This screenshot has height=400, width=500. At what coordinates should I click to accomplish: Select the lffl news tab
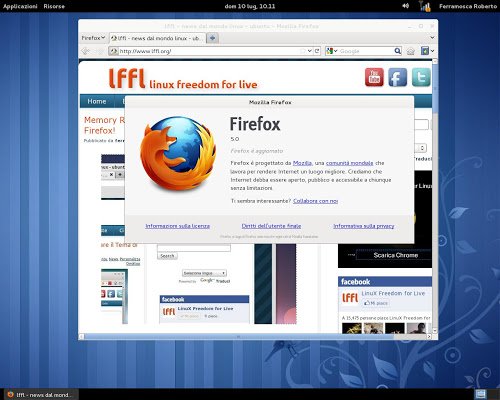[x=157, y=38]
